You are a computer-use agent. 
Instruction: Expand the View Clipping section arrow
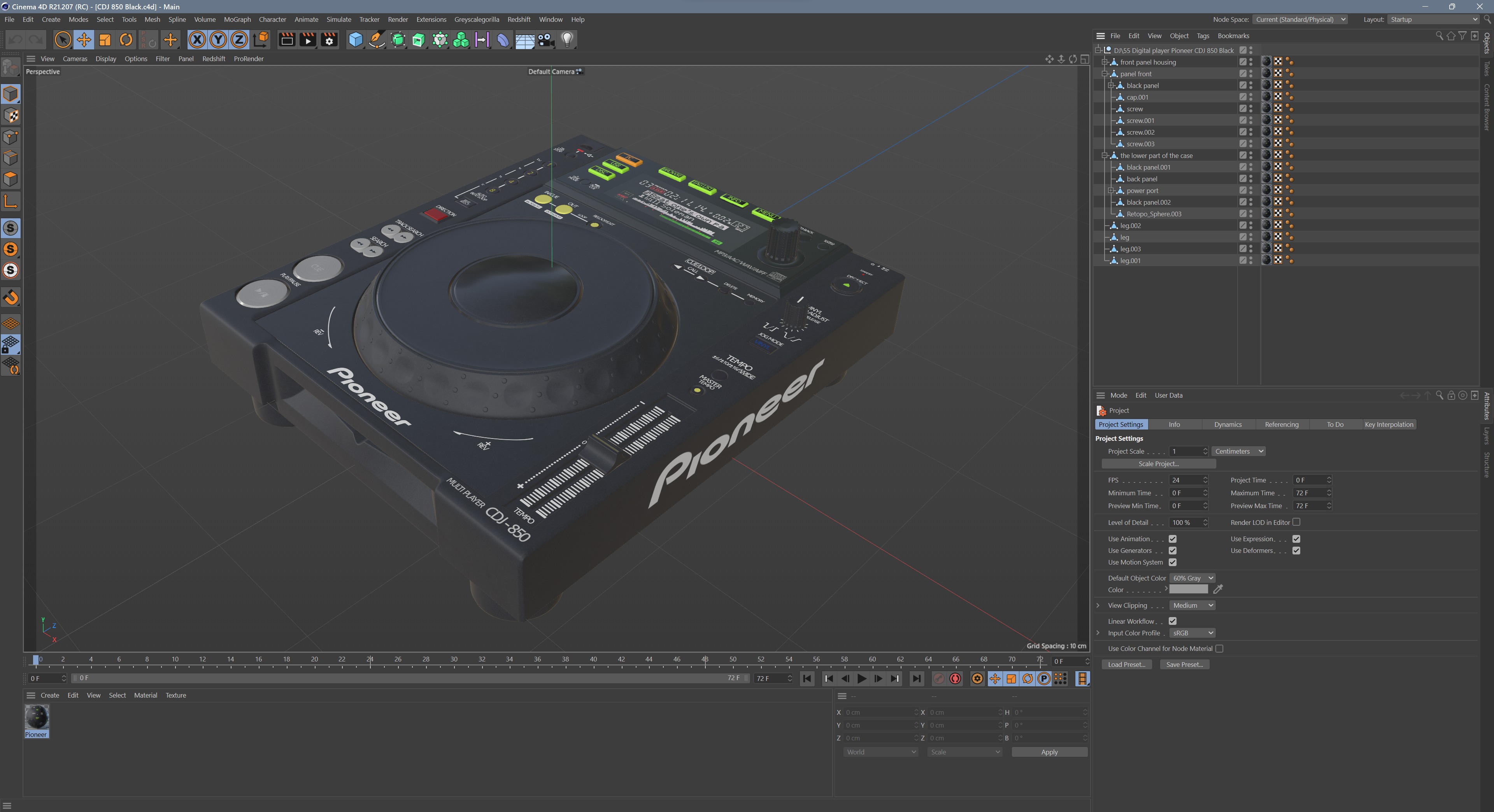(1098, 605)
